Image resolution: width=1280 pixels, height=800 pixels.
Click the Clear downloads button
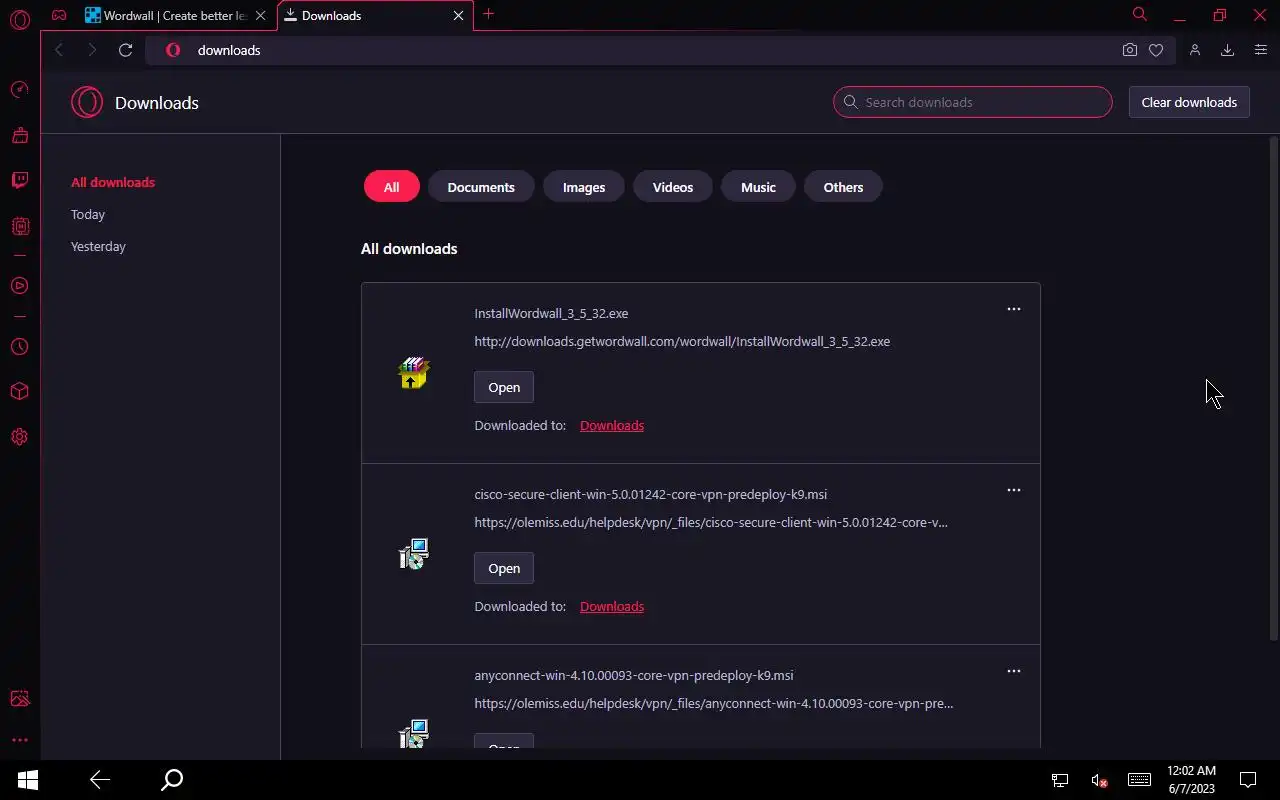coord(1189,102)
